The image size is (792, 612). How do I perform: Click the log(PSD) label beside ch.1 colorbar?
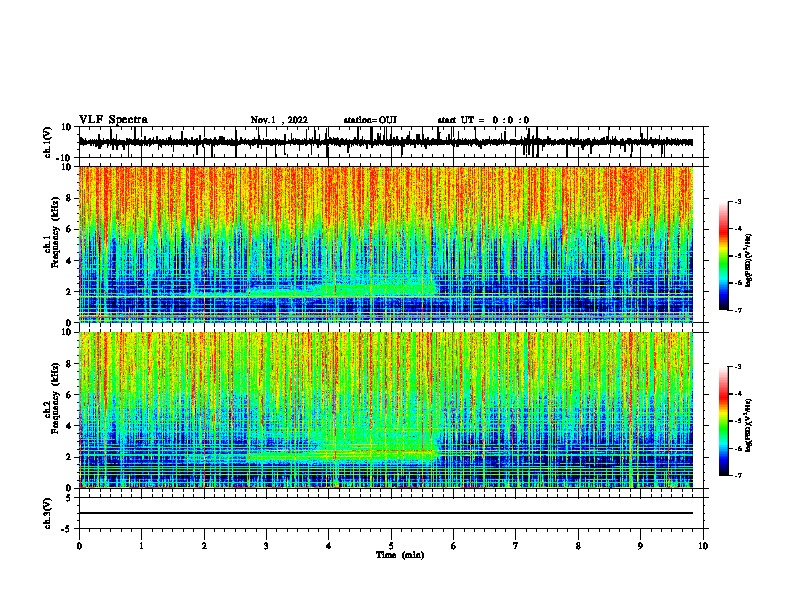pyautogui.click(x=748, y=261)
